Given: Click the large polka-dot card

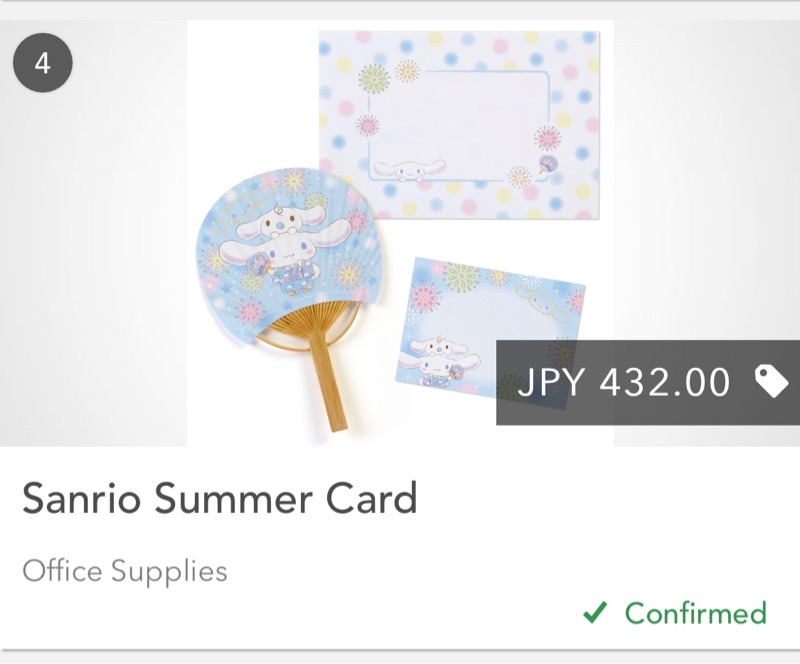Looking at the screenshot, I should 459,120.
